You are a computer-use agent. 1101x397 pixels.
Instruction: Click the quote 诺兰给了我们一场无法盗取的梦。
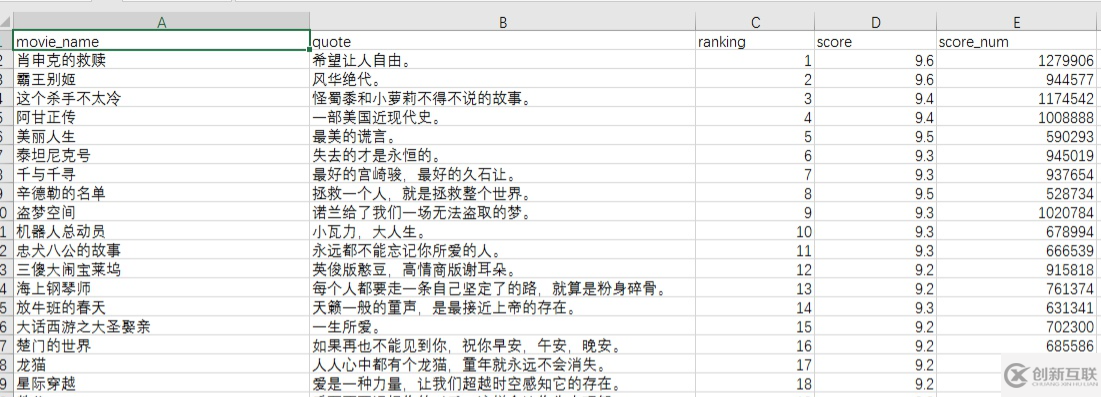pyautogui.click(x=503, y=213)
